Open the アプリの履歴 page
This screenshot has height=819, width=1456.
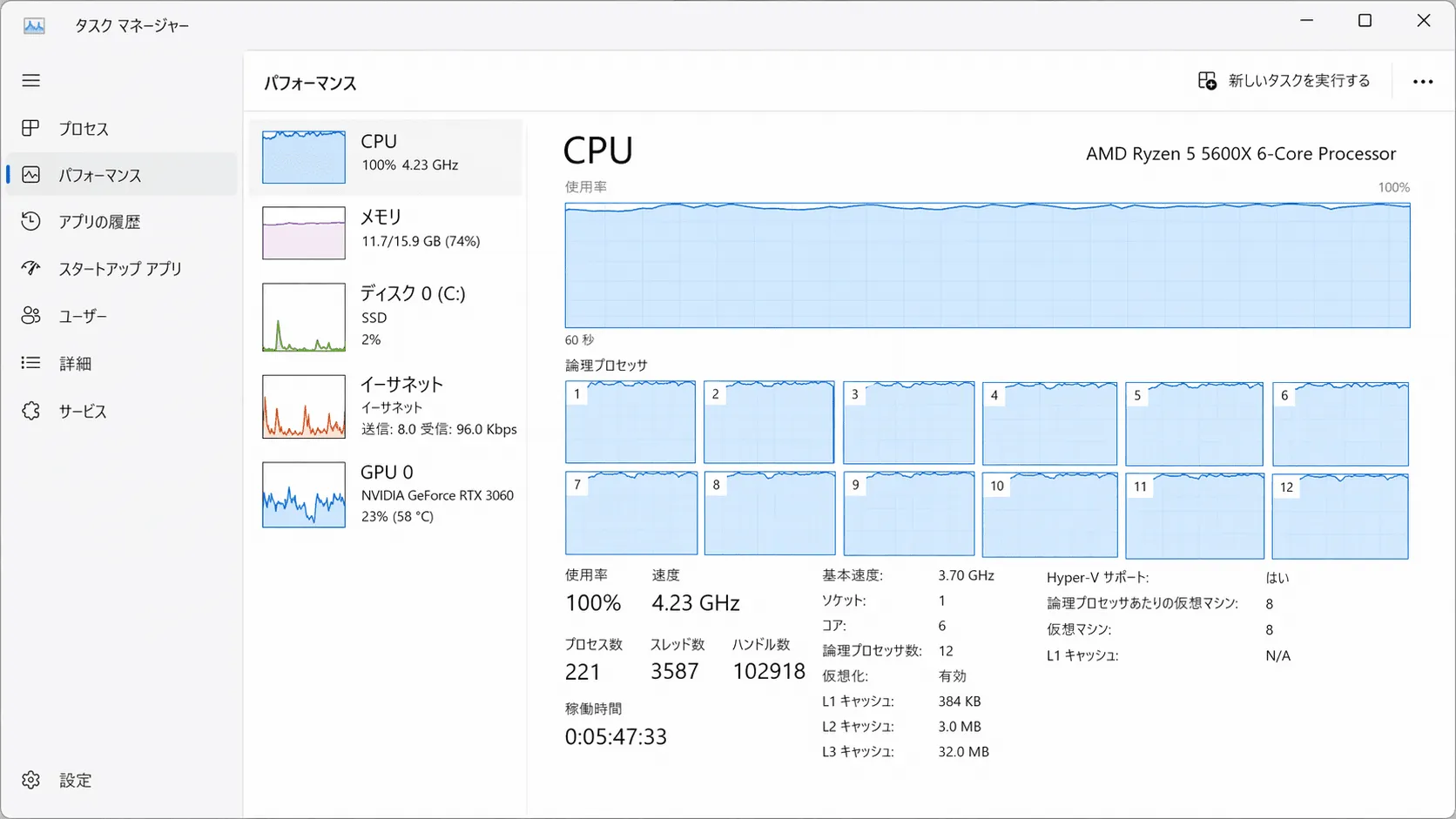click(x=98, y=221)
